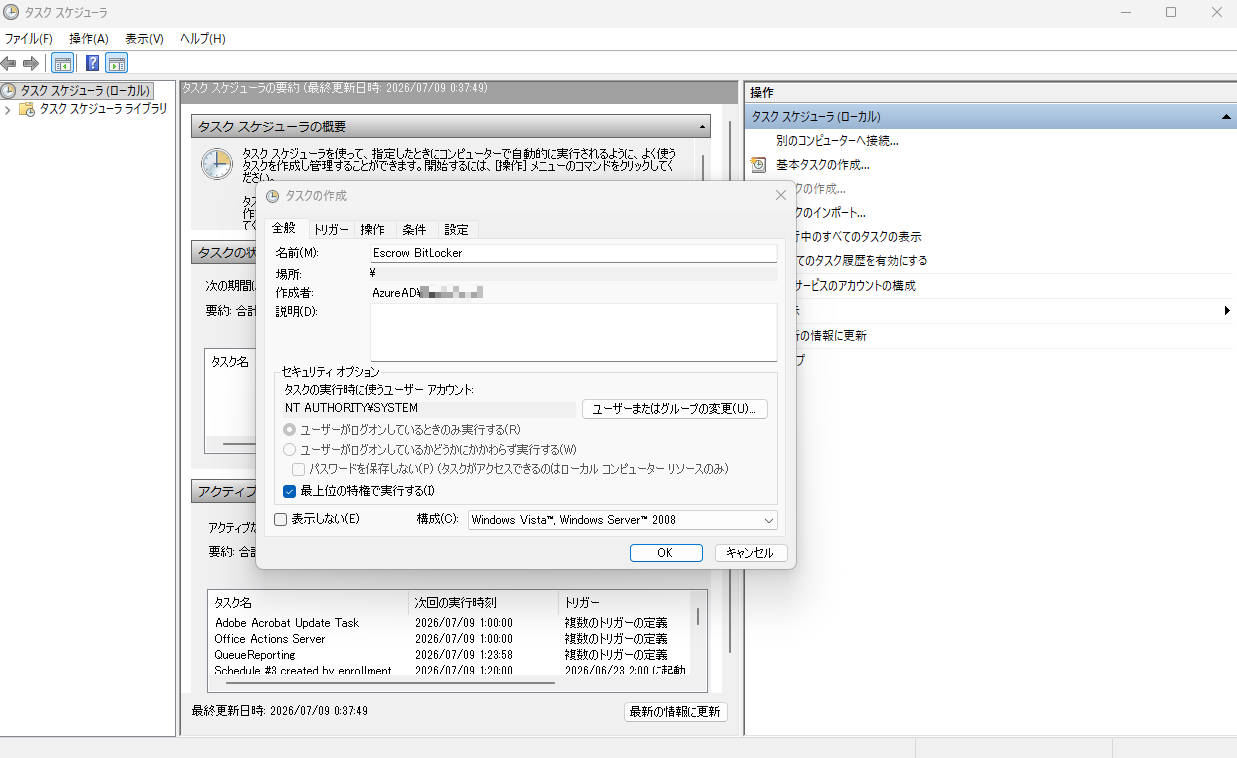Select タスク スケジューラ ライブラリ in tree
The height and width of the screenshot is (758, 1237).
point(103,109)
